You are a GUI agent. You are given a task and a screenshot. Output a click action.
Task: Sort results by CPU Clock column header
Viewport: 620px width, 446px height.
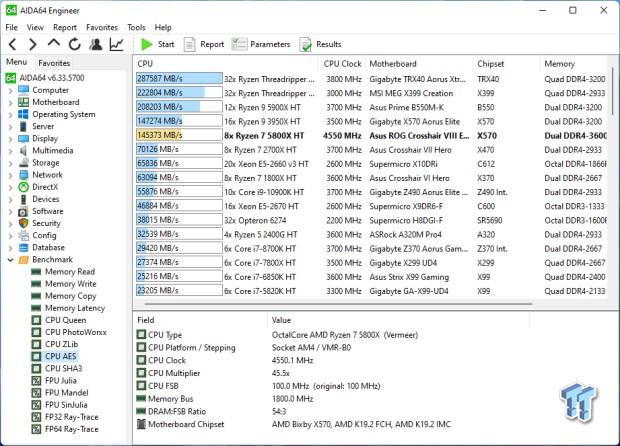343,63
